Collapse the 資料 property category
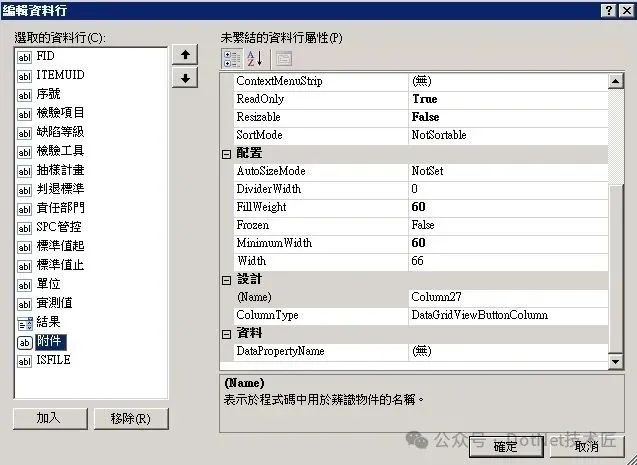 [x=227, y=334]
